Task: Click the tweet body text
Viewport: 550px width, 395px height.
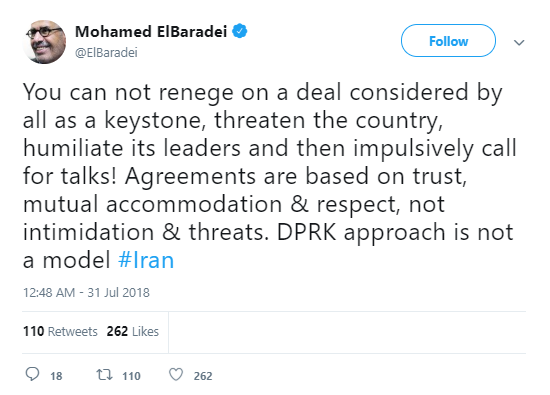Action: [269, 175]
